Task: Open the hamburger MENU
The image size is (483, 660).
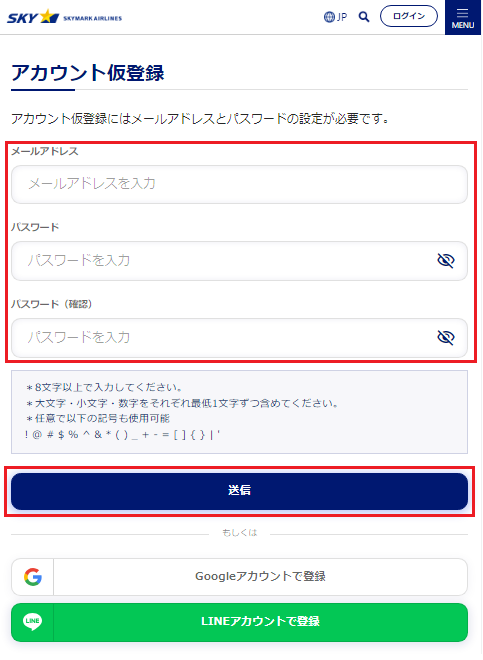Action: [x=463, y=18]
